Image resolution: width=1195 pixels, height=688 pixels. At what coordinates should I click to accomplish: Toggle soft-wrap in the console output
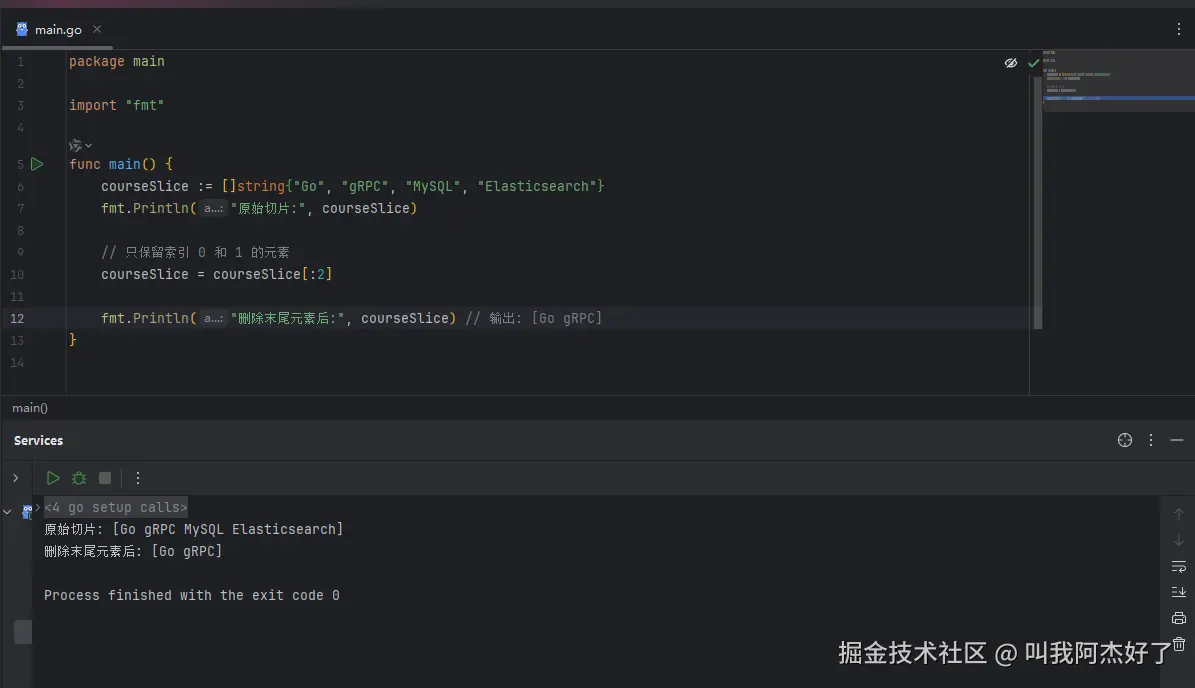coord(1179,566)
